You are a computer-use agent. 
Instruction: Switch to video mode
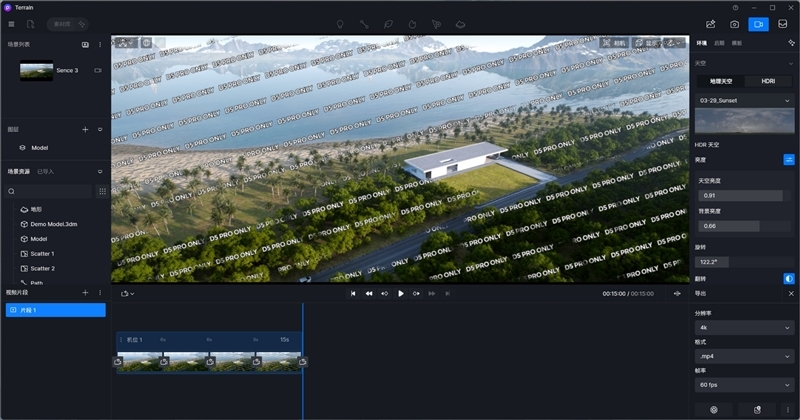click(759, 24)
